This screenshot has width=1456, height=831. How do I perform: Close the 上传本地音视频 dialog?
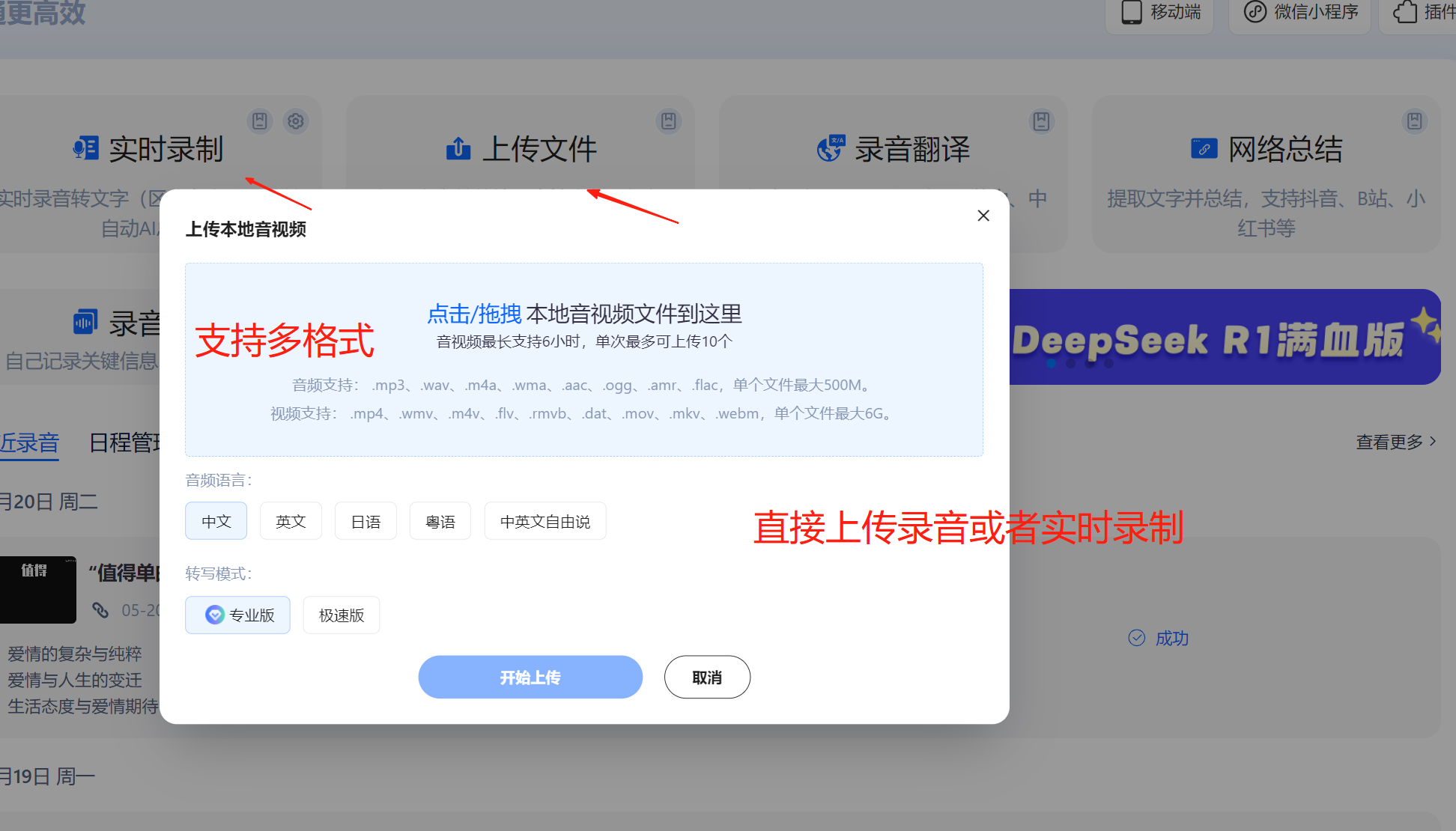(983, 216)
